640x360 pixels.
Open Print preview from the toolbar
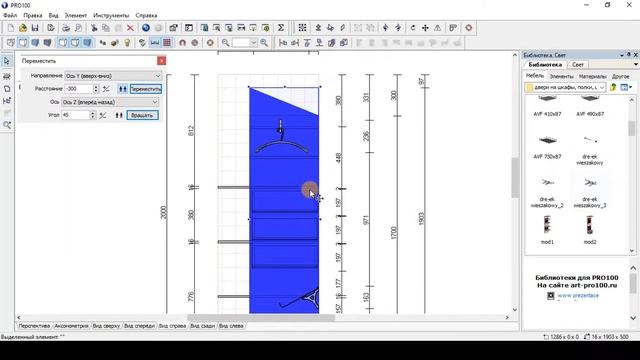(x=78, y=28)
